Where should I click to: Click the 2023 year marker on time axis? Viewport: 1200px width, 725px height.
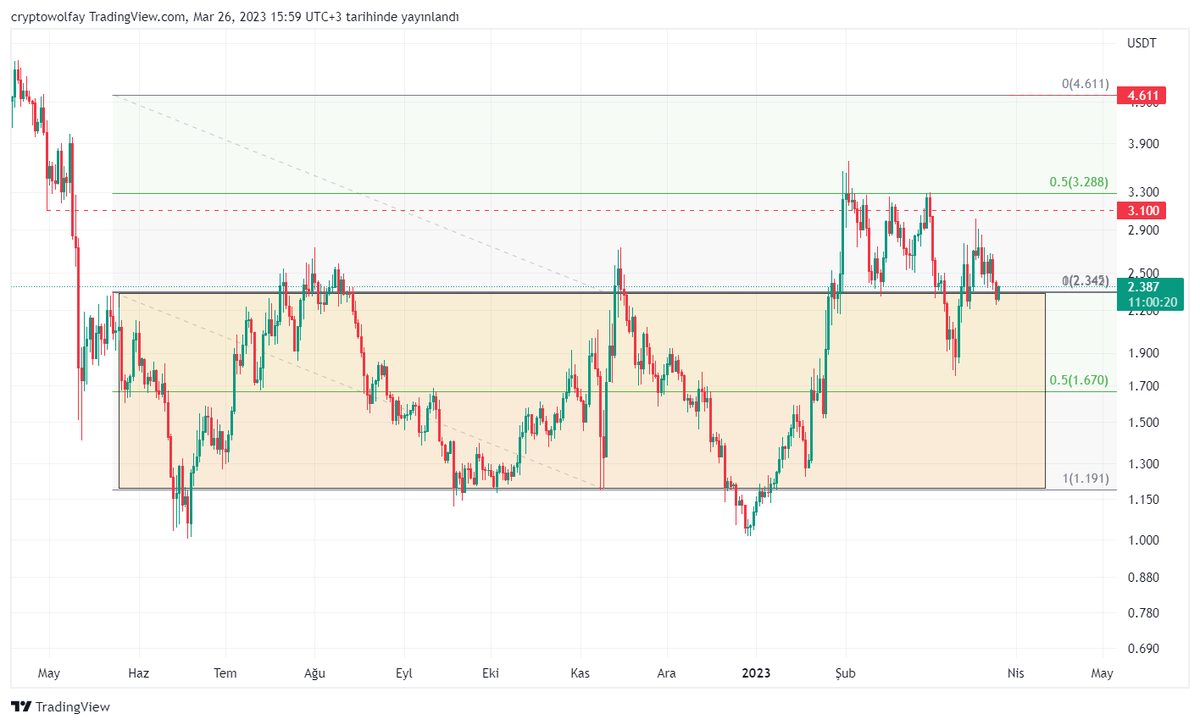756,673
